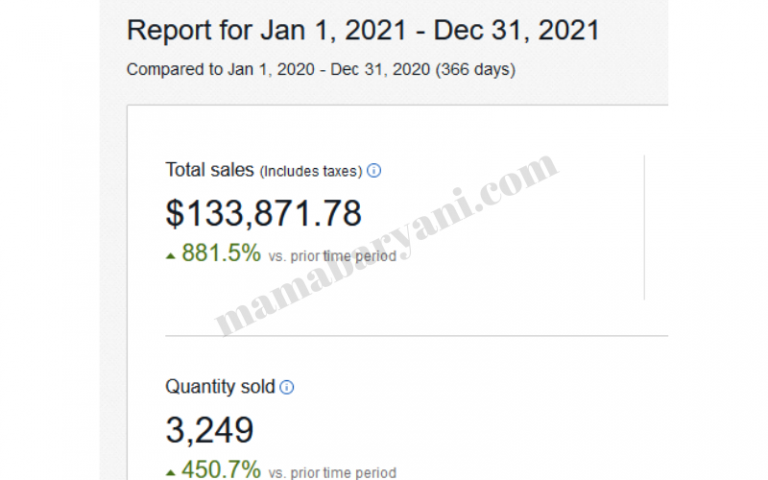The height and width of the screenshot is (480, 768).
Task: Click the Quantity sold info icon
Action: 287,387
